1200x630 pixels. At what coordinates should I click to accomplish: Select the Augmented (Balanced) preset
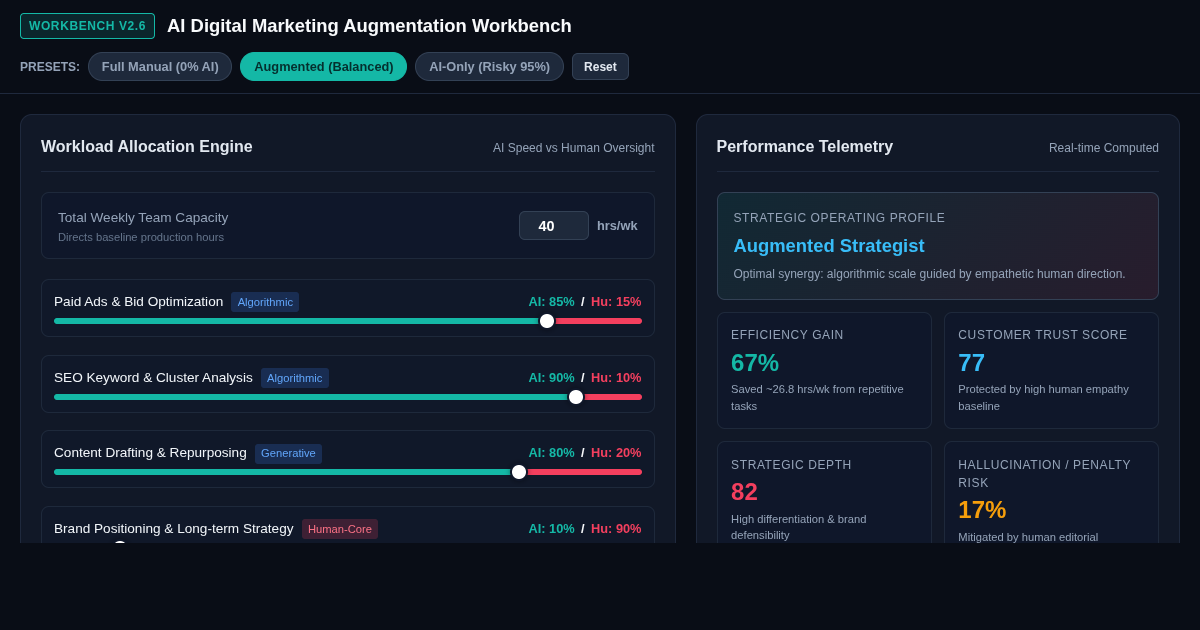click(324, 67)
